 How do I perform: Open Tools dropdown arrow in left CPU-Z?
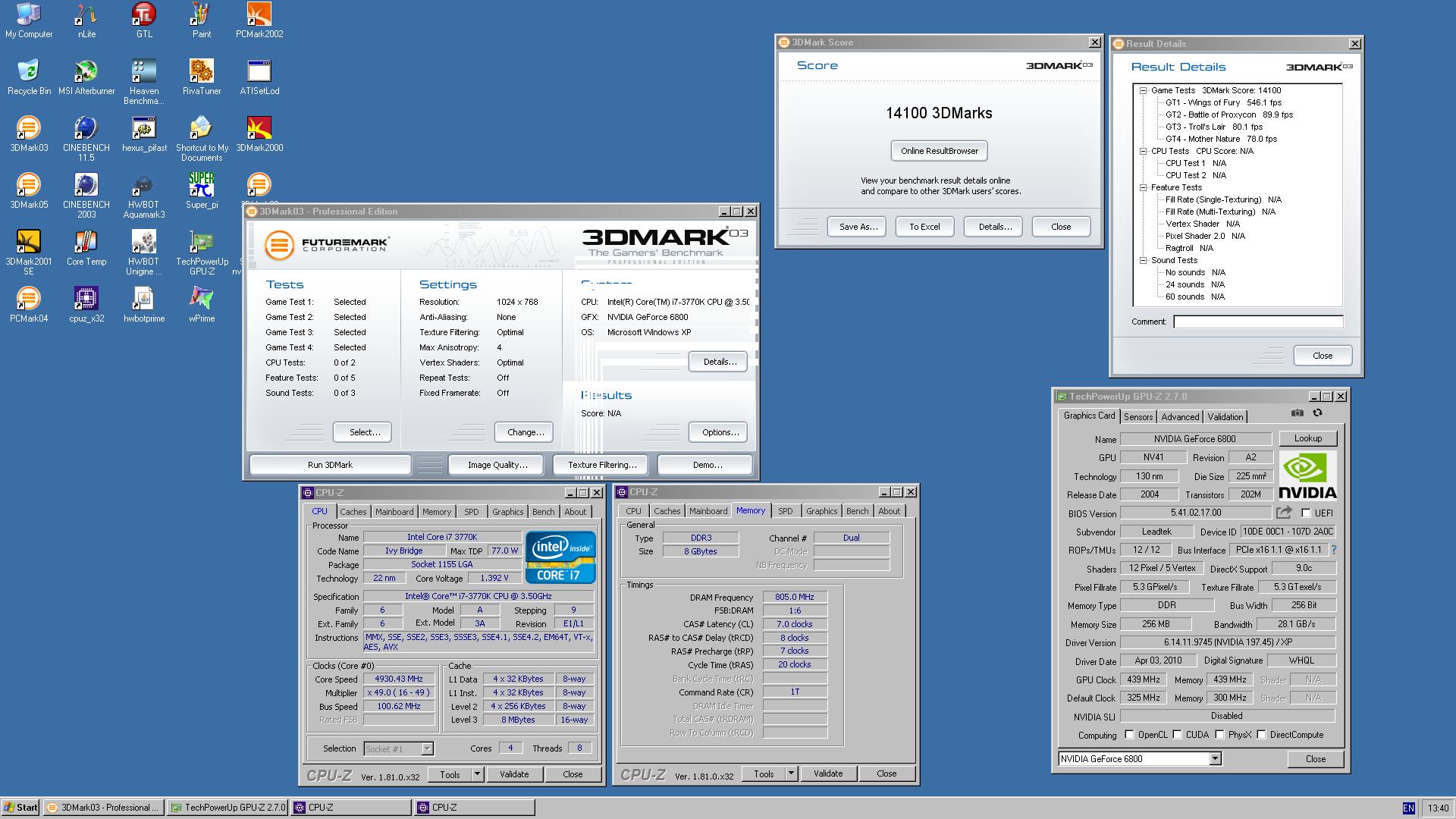(x=477, y=774)
